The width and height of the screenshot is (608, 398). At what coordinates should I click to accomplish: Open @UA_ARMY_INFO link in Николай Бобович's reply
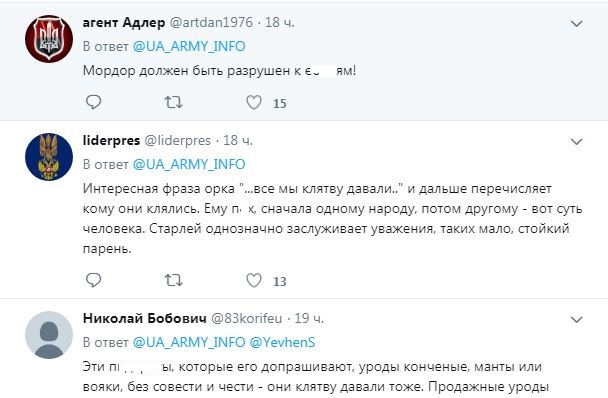pyautogui.click(x=189, y=343)
